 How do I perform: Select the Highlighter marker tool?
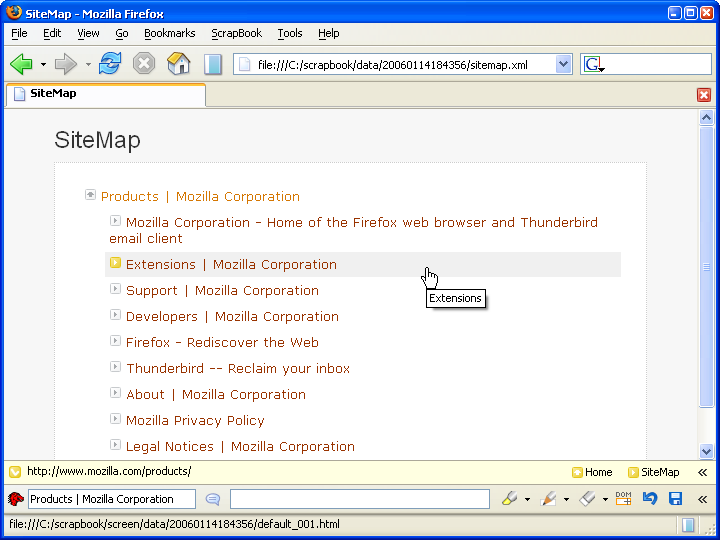509,499
